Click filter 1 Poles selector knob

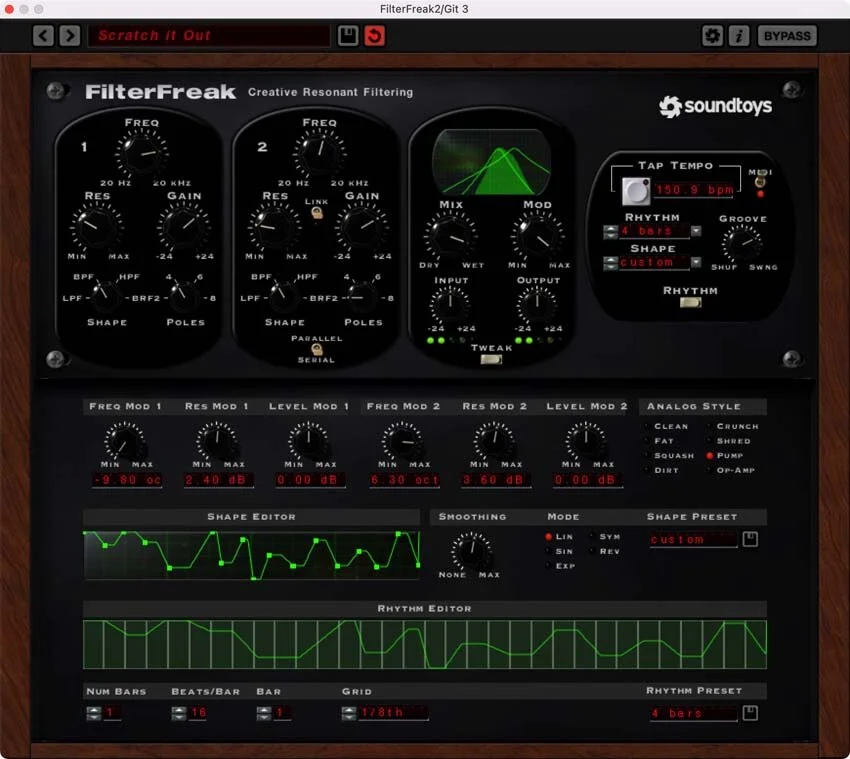(x=184, y=296)
